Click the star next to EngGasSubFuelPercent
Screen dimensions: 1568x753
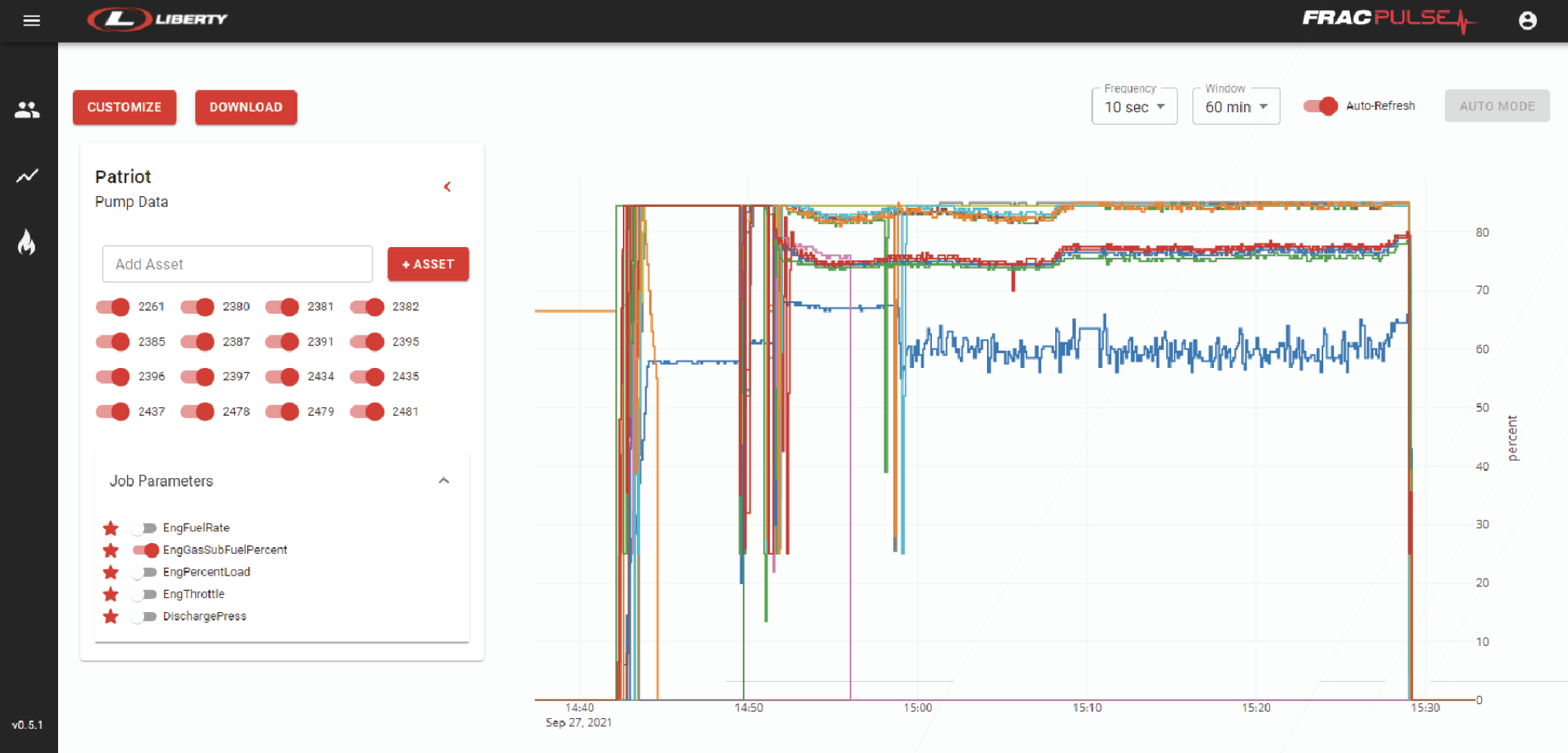click(111, 550)
